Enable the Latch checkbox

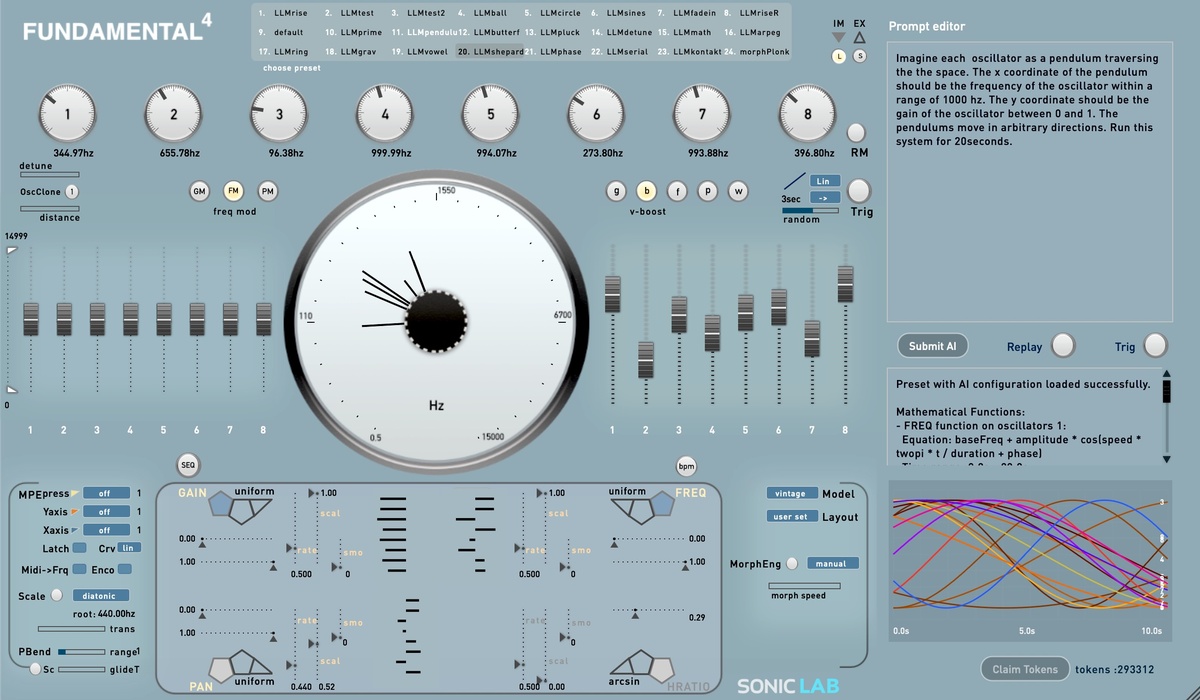coord(82,549)
